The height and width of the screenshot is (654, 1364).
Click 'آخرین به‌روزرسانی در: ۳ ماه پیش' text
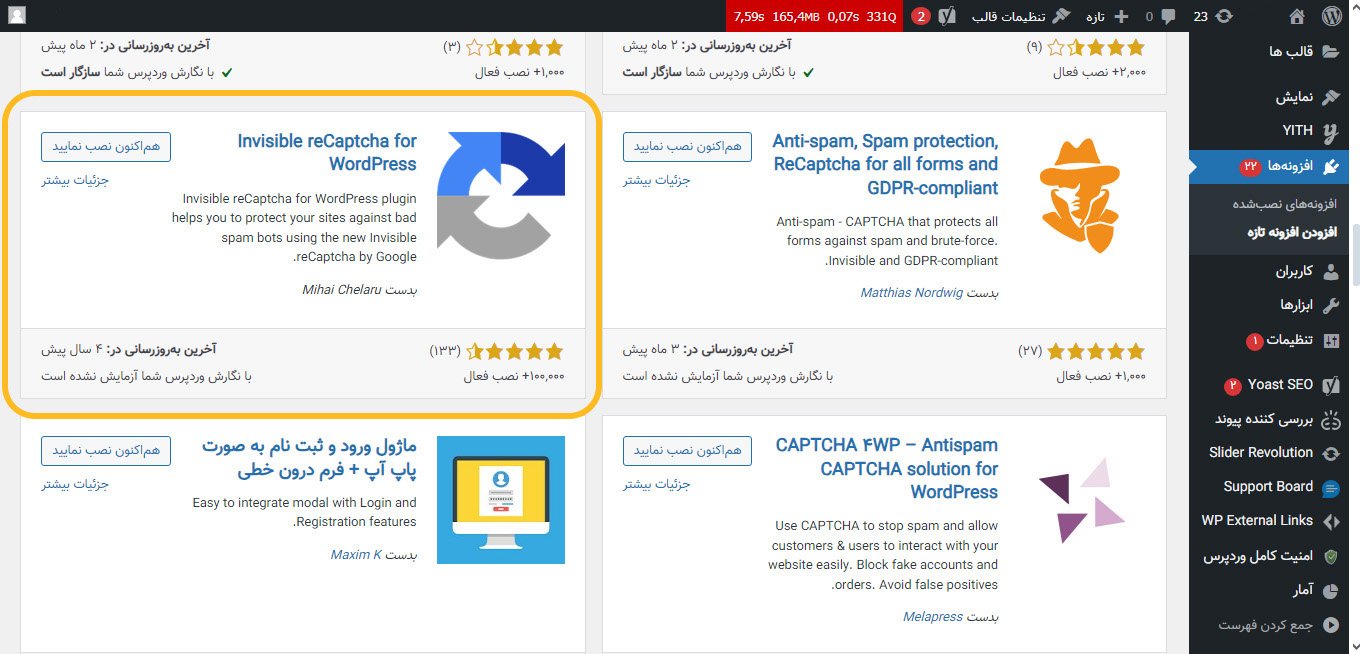point(708,350)
